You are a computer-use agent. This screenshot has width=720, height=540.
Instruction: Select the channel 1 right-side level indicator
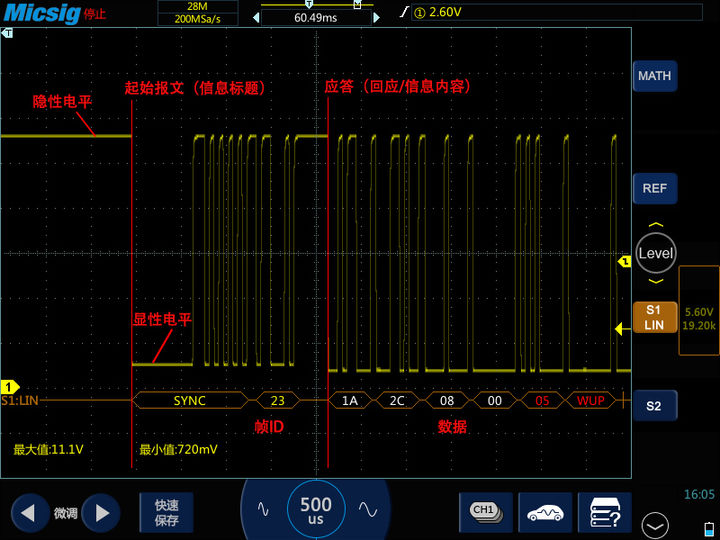(x=624, y=262)
